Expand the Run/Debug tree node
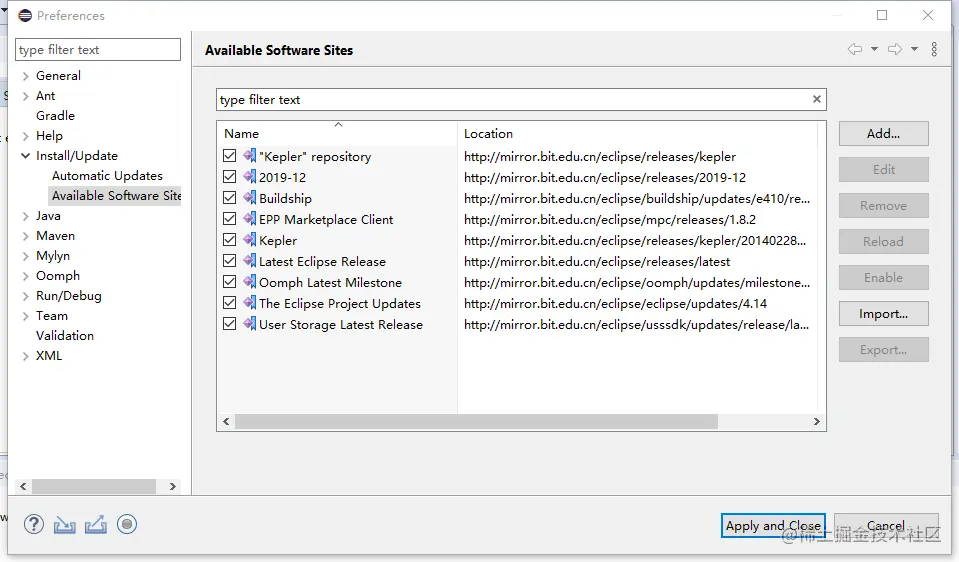959x562 pixels. [26, 296]
